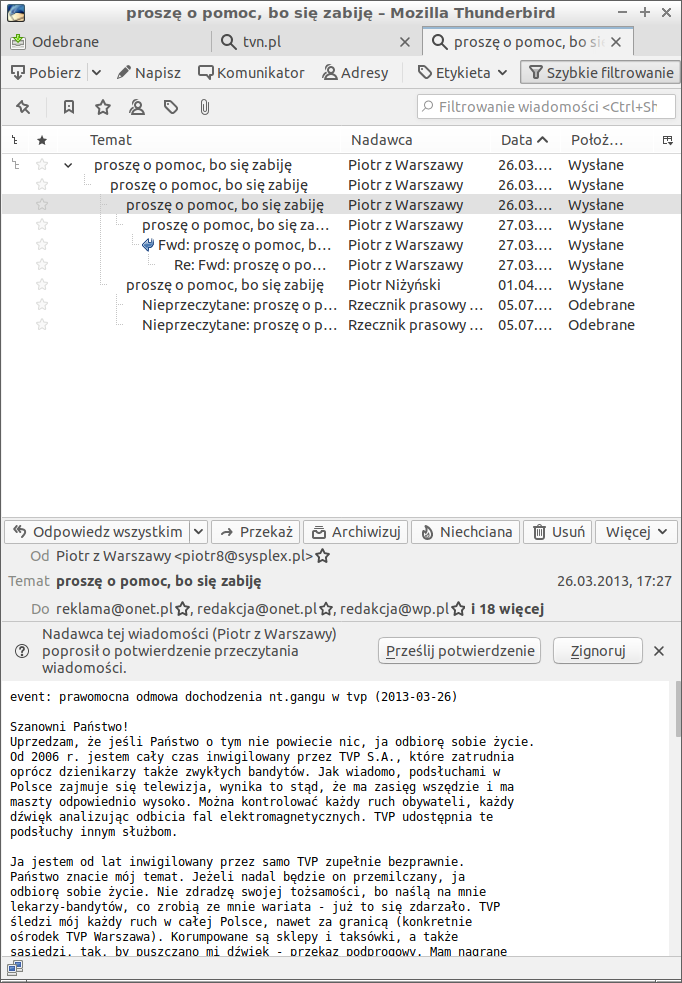Star the last Rzecznik prasowy message

point(42,325)
